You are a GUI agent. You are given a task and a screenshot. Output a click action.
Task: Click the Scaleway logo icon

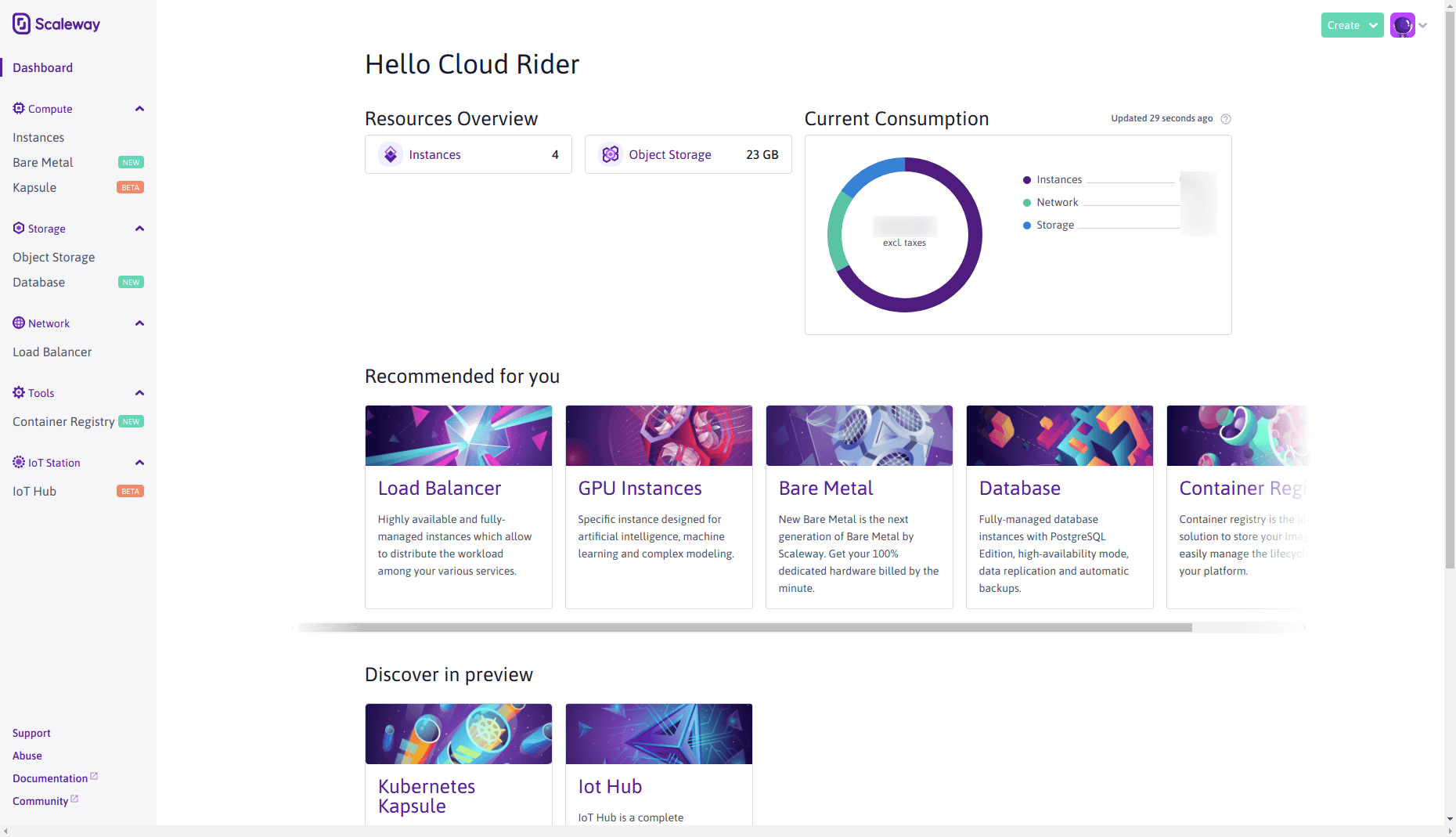(x=21, y=24)
